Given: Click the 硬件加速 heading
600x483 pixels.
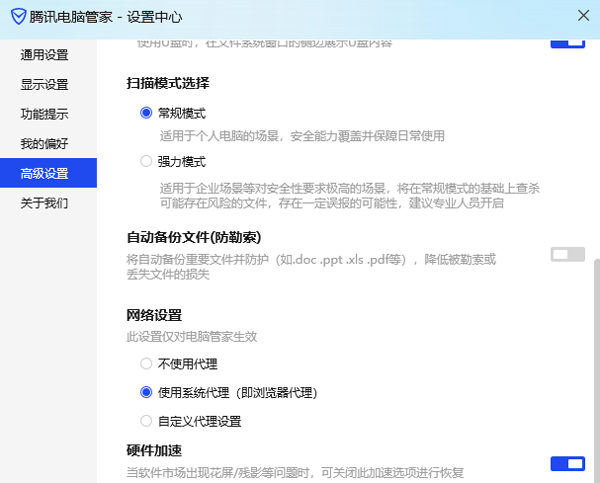Looking at the screenshot, I should (x=154, y=450).
